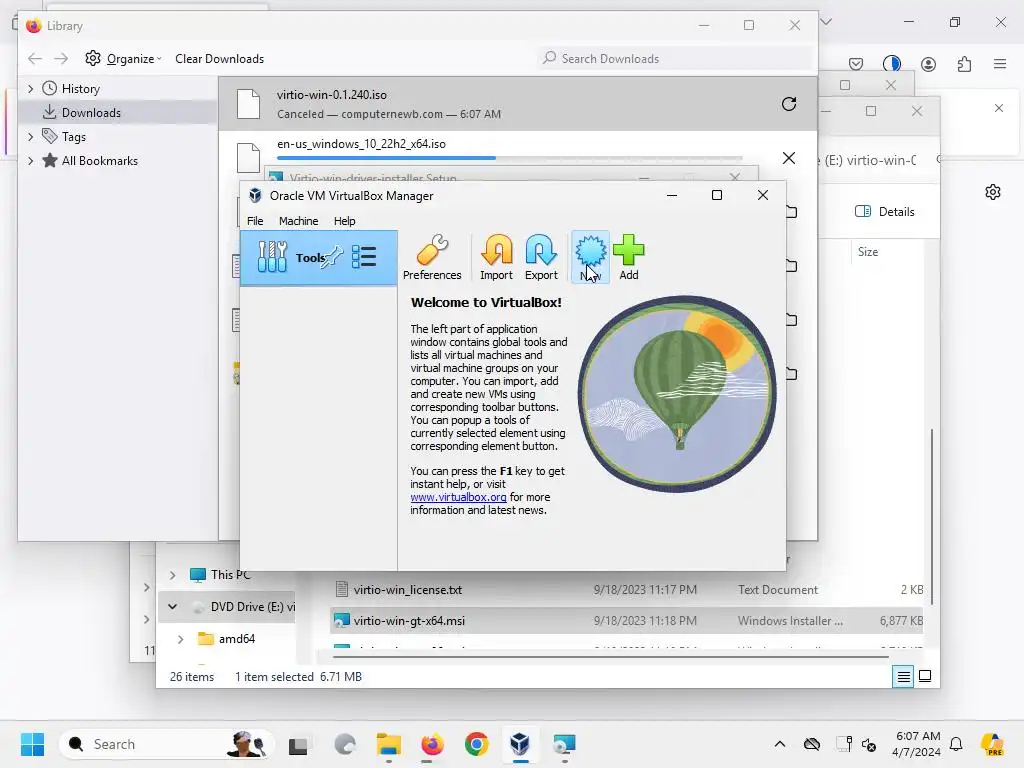Expand the Tags tree item

[x=31, y=136]
